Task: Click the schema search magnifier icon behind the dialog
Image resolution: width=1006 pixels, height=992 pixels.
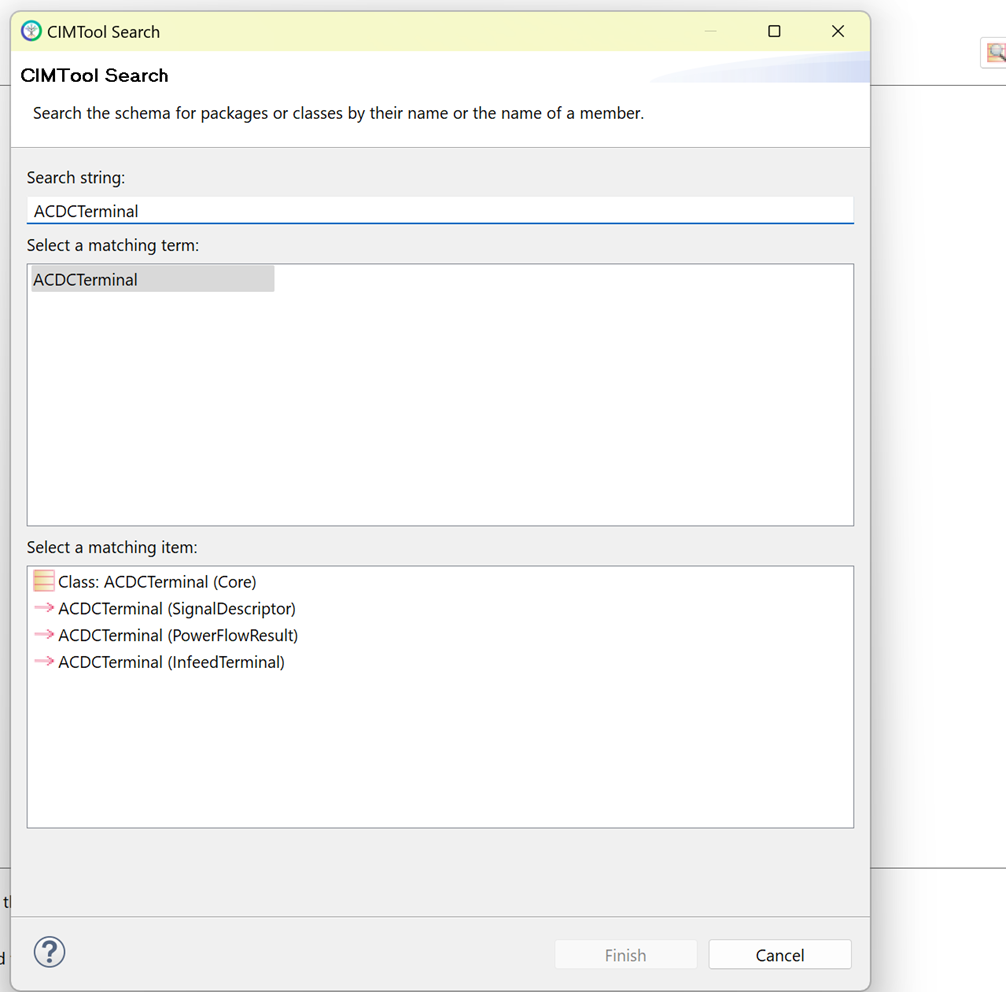Action: tap(995, 53)
